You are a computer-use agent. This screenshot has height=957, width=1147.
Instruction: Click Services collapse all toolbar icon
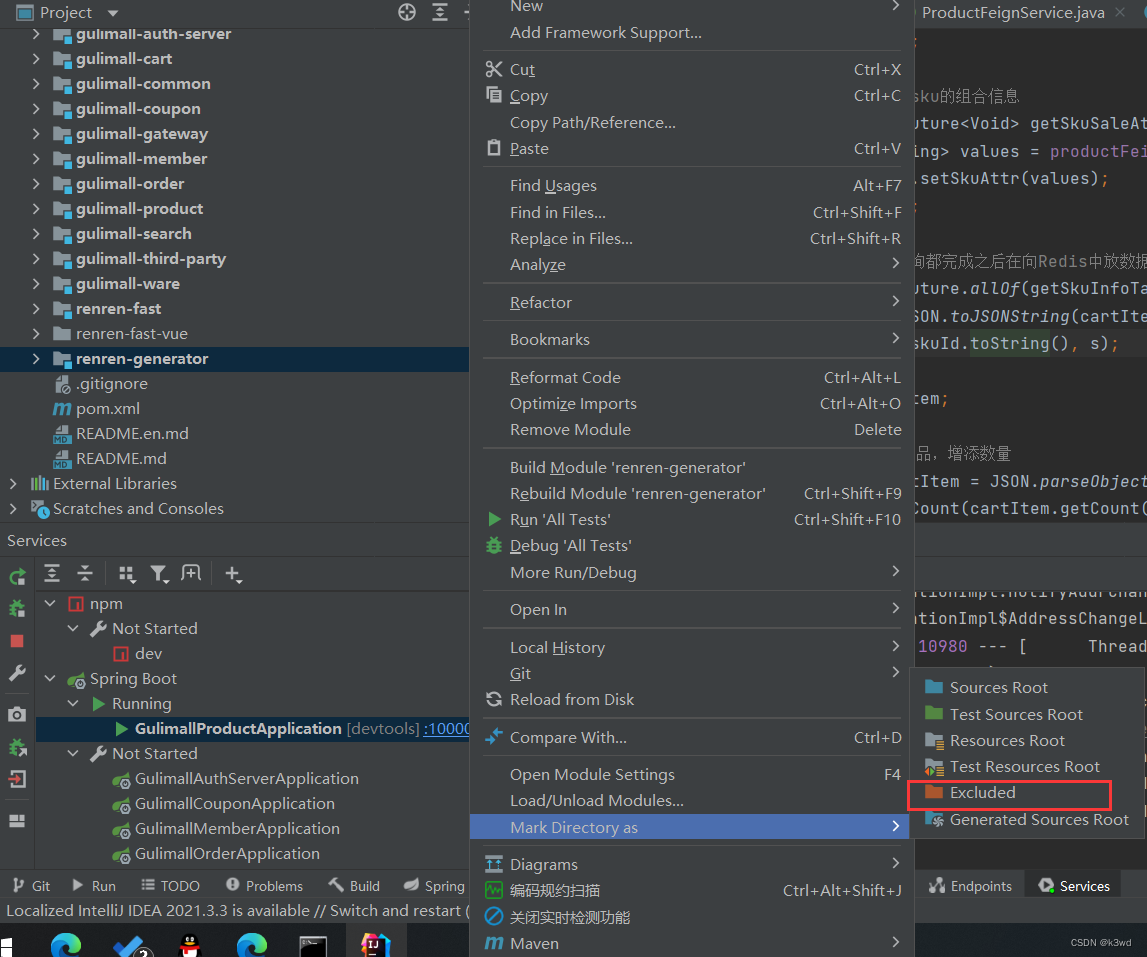point(85,574)
